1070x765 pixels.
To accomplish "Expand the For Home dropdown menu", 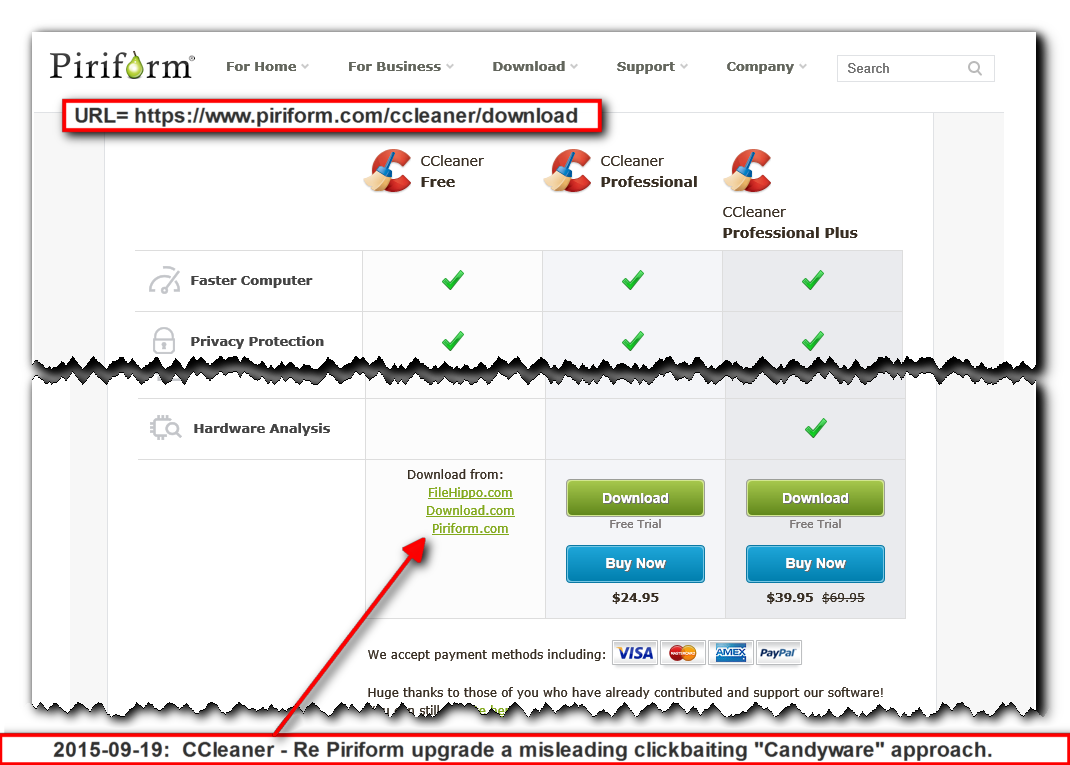I will pos(266,66).
